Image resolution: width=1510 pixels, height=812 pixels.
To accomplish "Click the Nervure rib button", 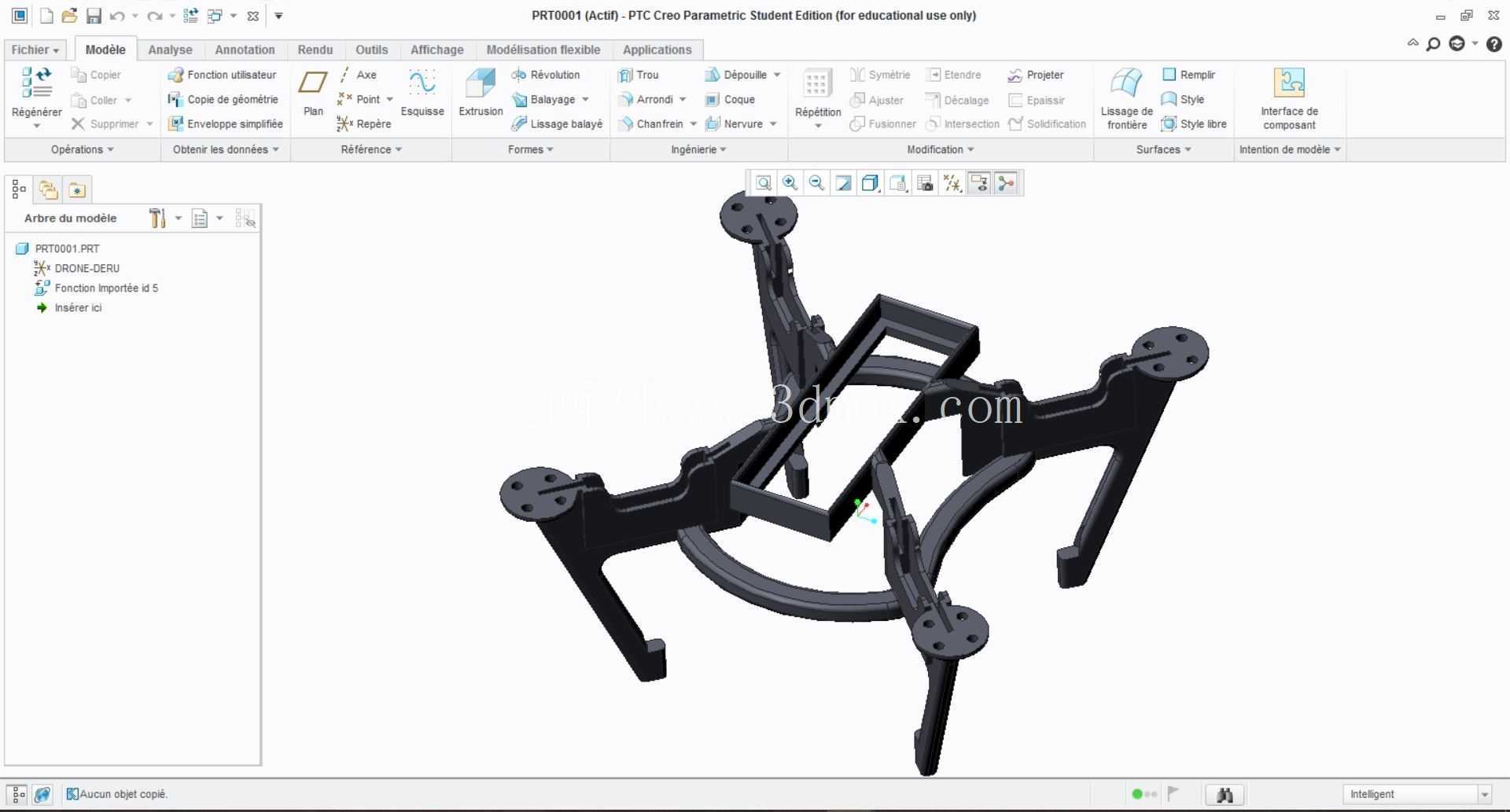I will pos(734,123).
